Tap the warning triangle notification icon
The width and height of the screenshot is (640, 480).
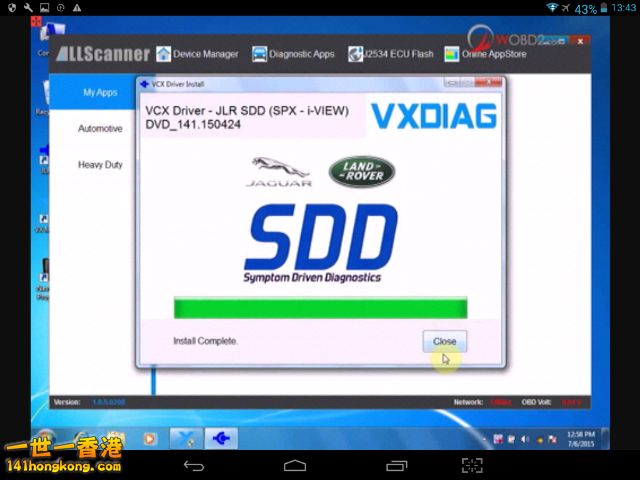[x=77, y=8]
